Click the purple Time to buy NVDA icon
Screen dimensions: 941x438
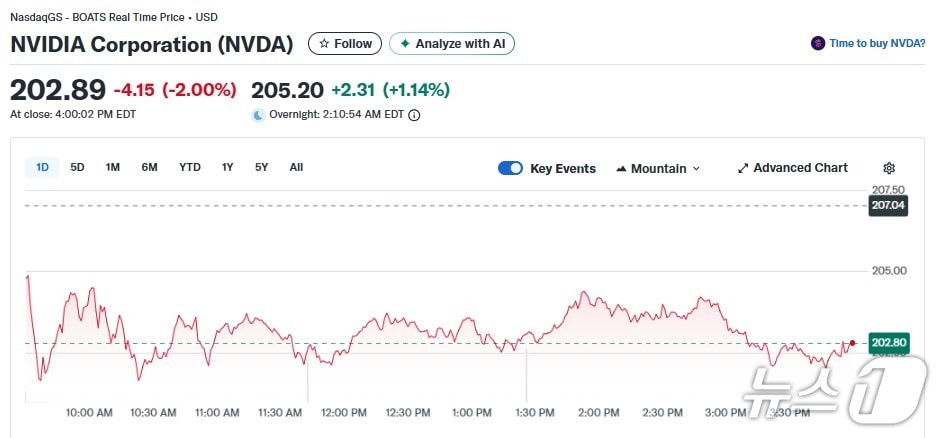818,44
